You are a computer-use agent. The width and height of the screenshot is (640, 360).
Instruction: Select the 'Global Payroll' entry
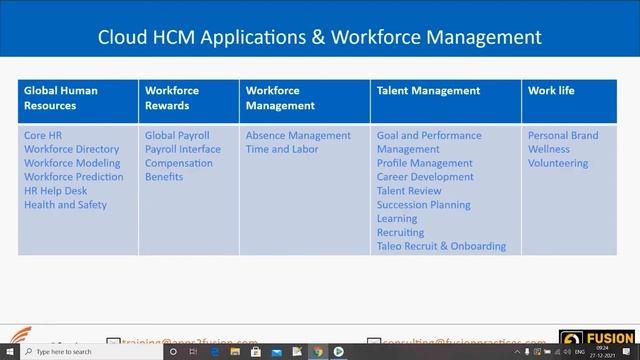(177, 136)
